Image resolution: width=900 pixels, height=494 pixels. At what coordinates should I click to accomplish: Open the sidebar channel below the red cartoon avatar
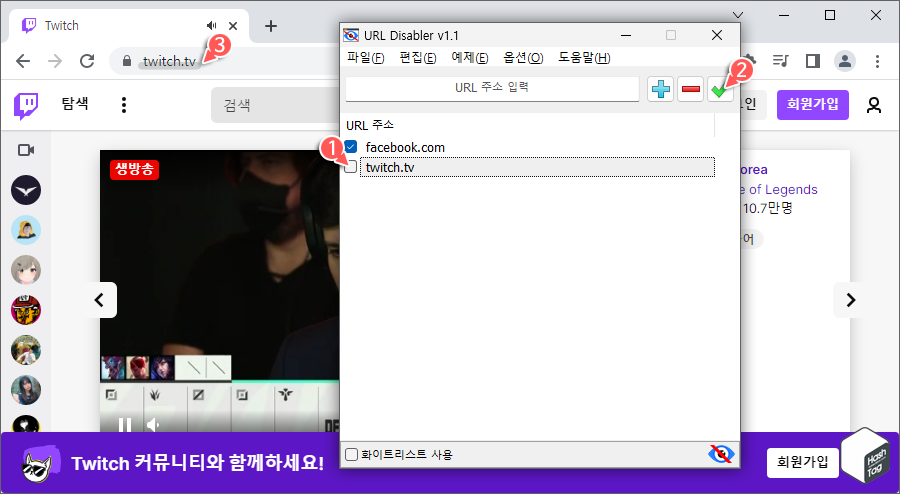(26, 350)
